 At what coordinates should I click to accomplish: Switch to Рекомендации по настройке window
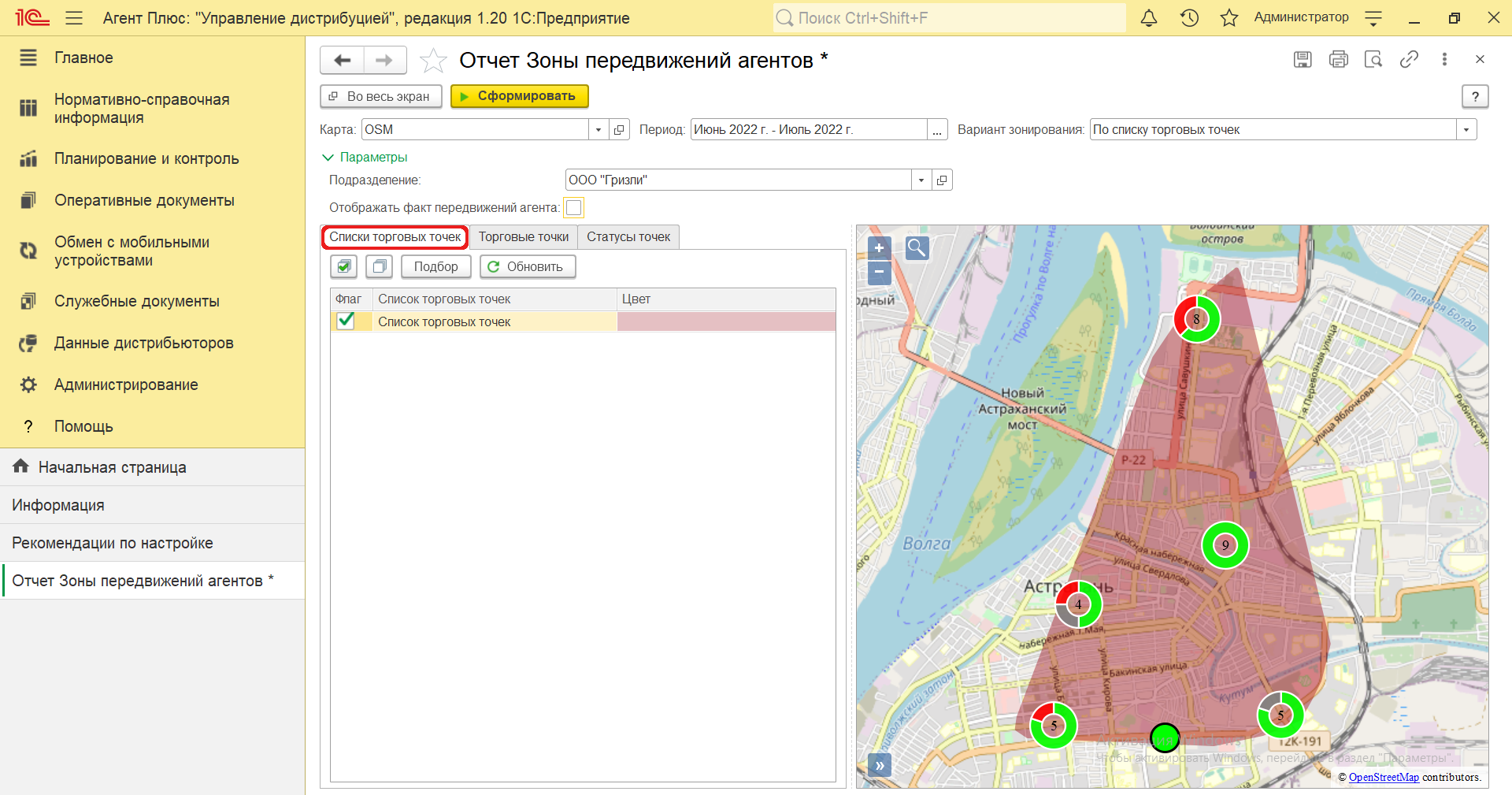click(x=152, y=543)
